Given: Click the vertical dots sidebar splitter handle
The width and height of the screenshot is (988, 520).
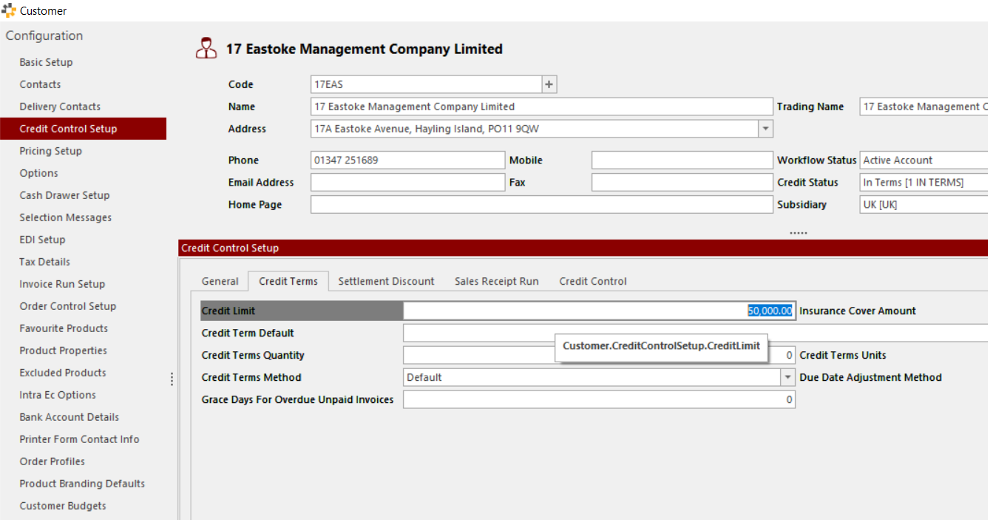Looking at the screenshot, I should [171, 379].
